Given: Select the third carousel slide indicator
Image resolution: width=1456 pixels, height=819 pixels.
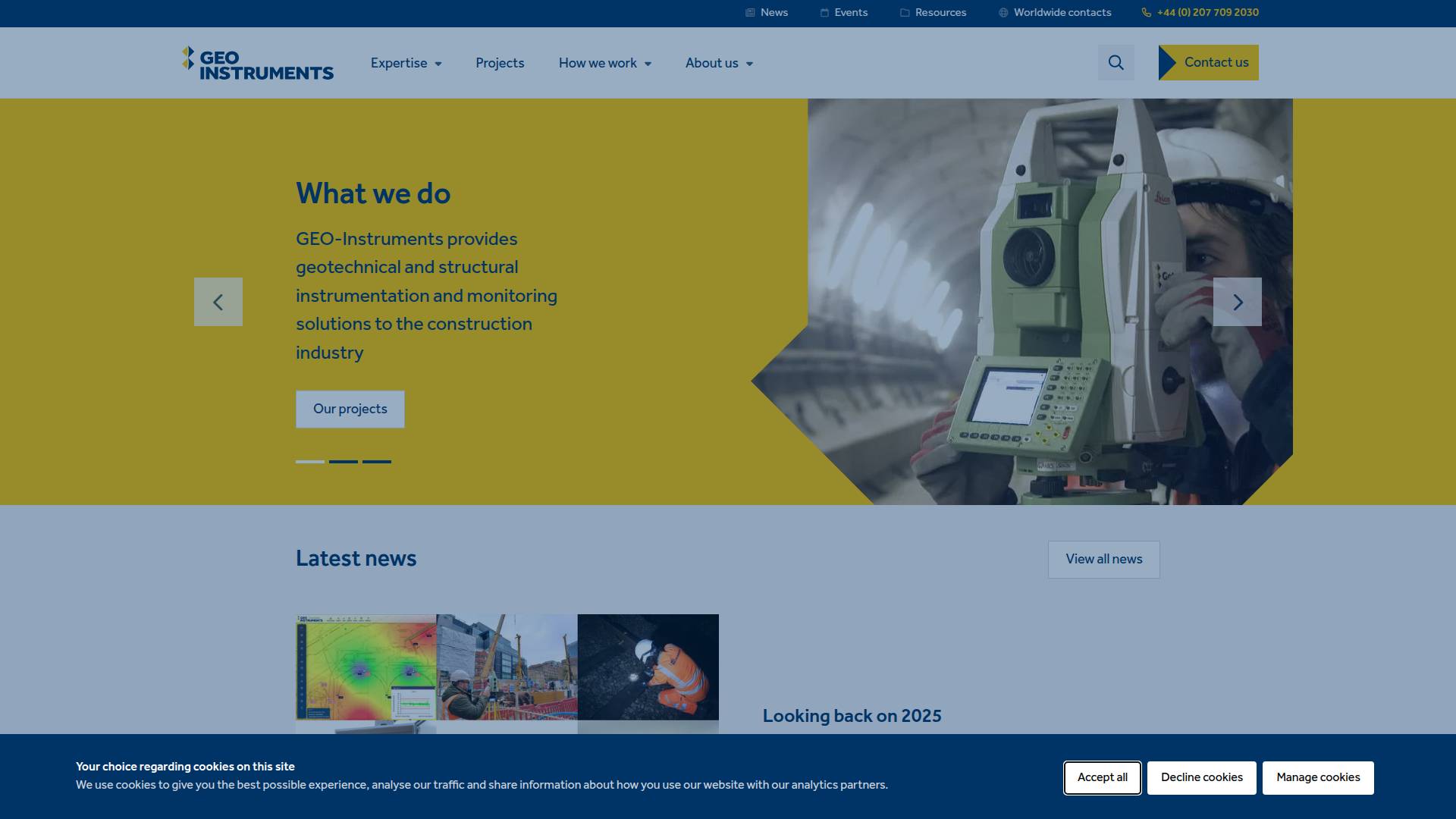Looking at the screenshot, I should click(377, 461).
